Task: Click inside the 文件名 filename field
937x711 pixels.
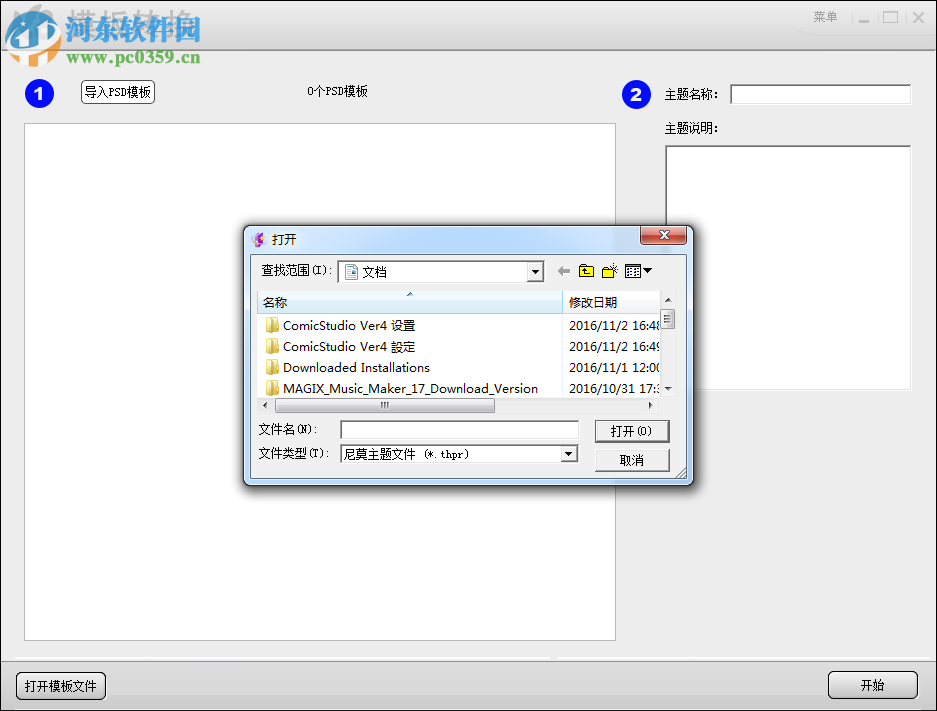Action: click(458, 430)
